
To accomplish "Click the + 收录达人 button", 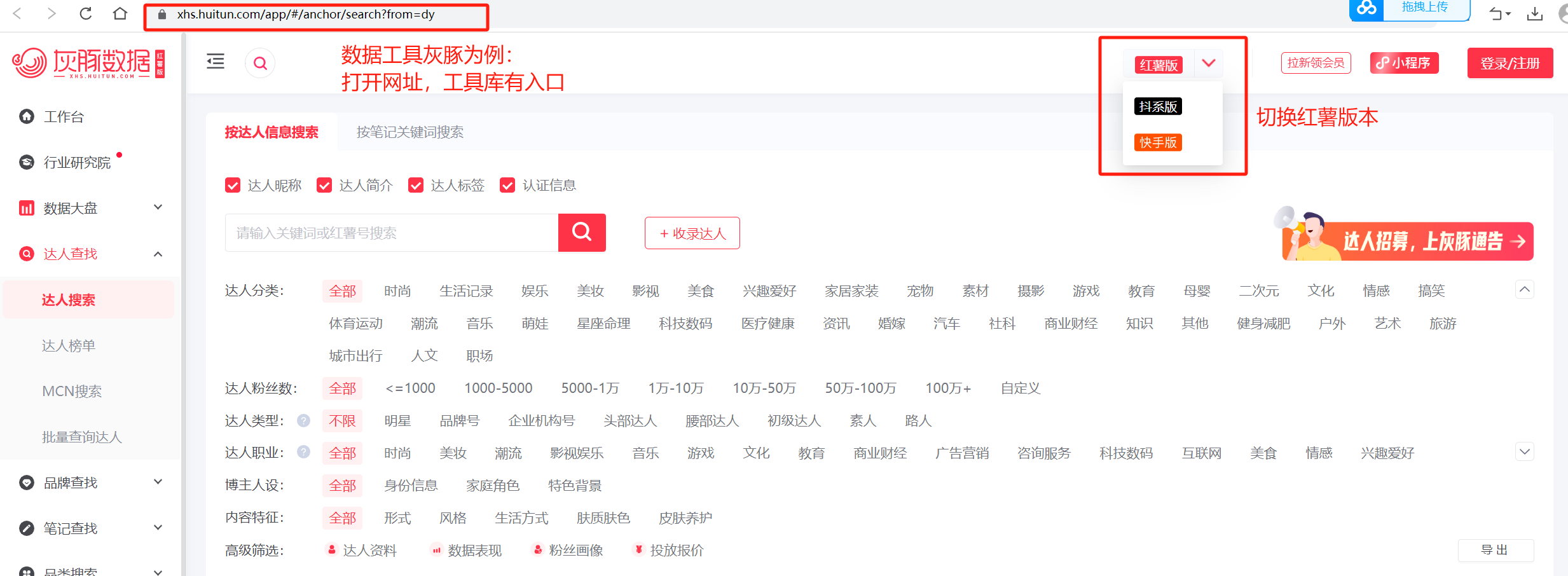I will 692,233.
